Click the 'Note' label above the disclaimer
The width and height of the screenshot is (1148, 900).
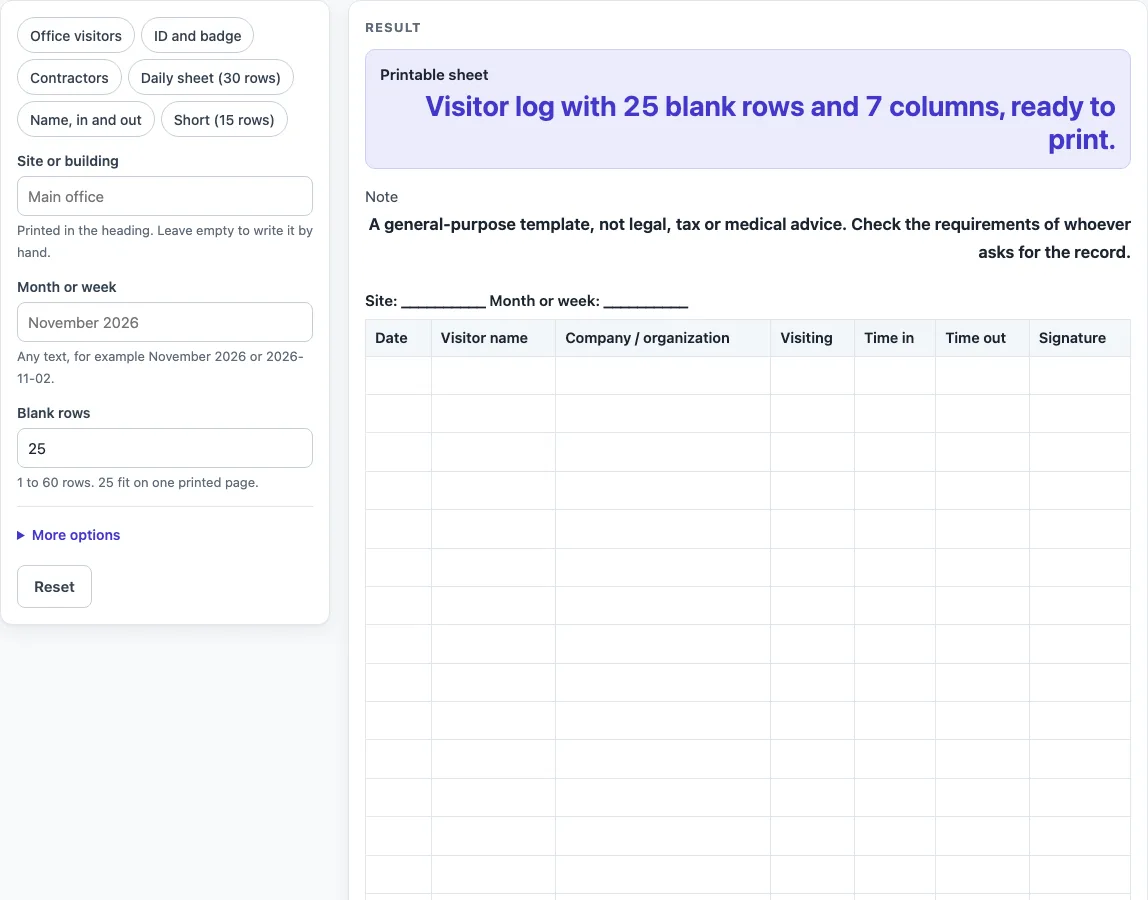(381, 197)
